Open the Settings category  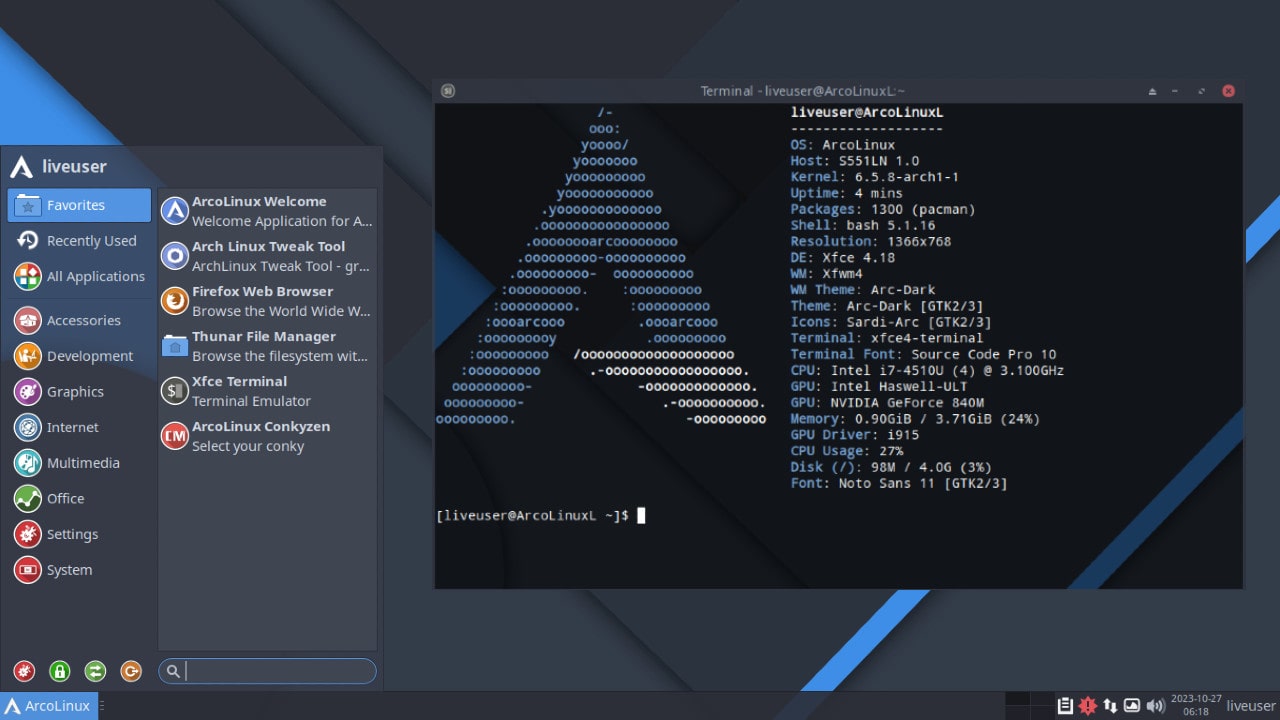[x=79, y=534]
